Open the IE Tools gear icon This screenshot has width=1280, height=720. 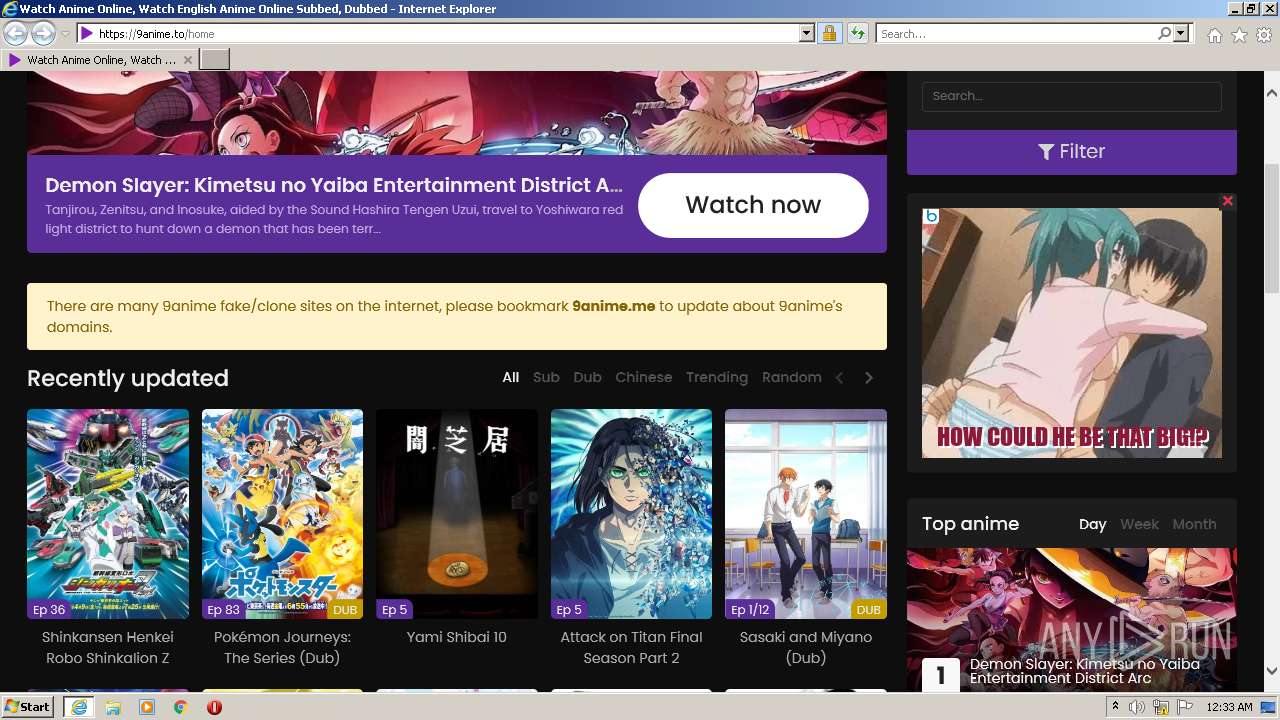[1264, 35]
